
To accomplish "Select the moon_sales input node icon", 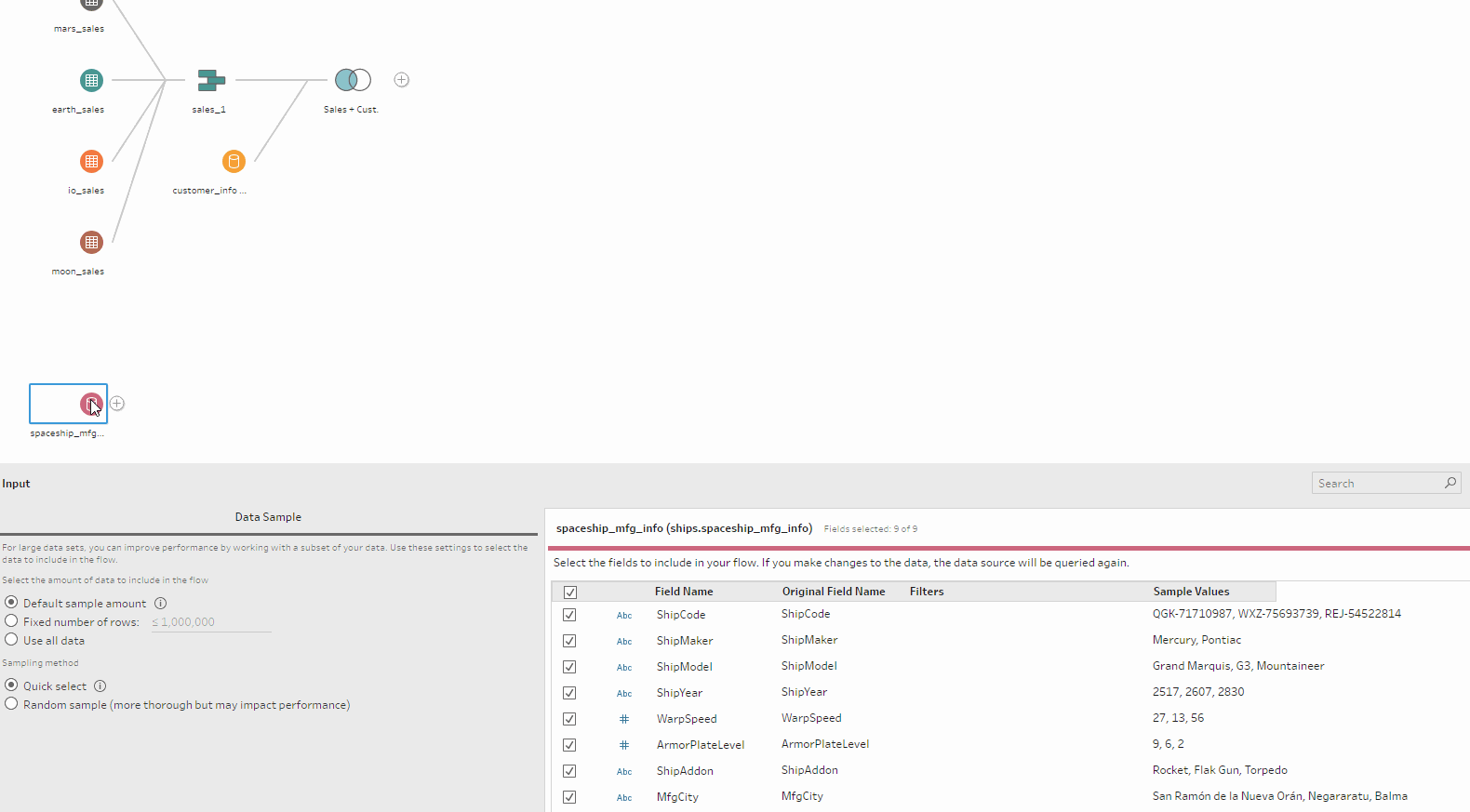I will pos(91,242).
